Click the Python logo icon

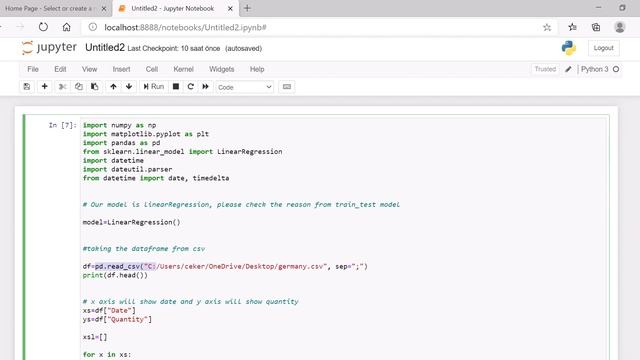point(569,48)
